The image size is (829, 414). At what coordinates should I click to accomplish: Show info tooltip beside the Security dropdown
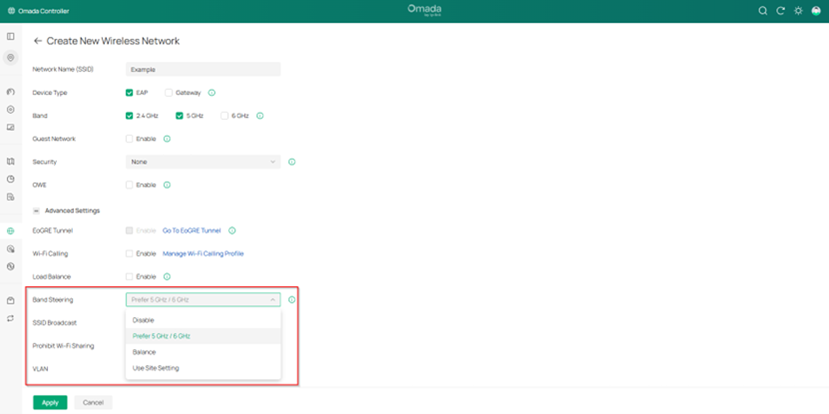tap(291, 162)
